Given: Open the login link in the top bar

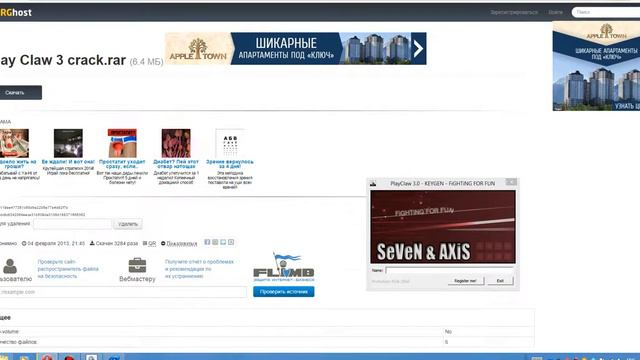Looking at the screenshot, I should click(x=555, y=12).
